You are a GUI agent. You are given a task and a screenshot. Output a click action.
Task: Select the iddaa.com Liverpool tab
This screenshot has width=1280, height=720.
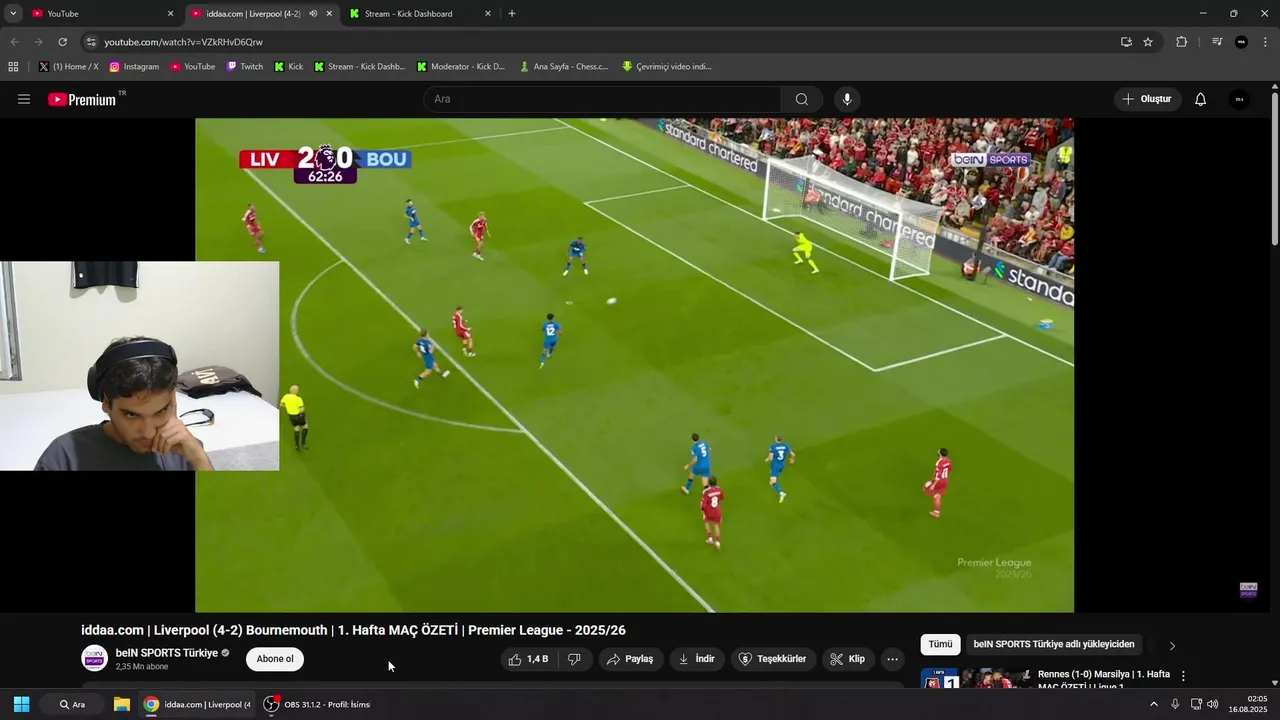pyautogui.click(x=260, y=14)
